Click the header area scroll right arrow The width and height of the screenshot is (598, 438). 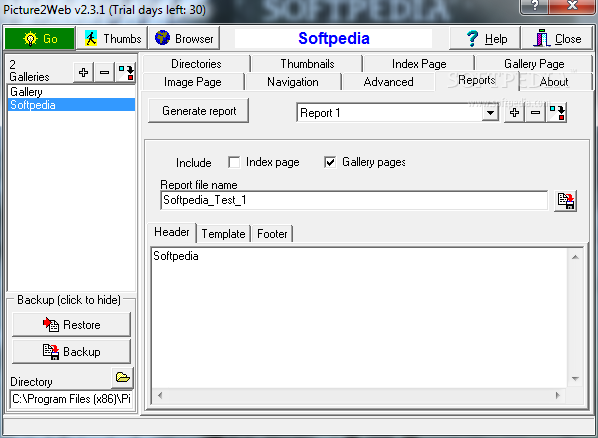[558, 396]
